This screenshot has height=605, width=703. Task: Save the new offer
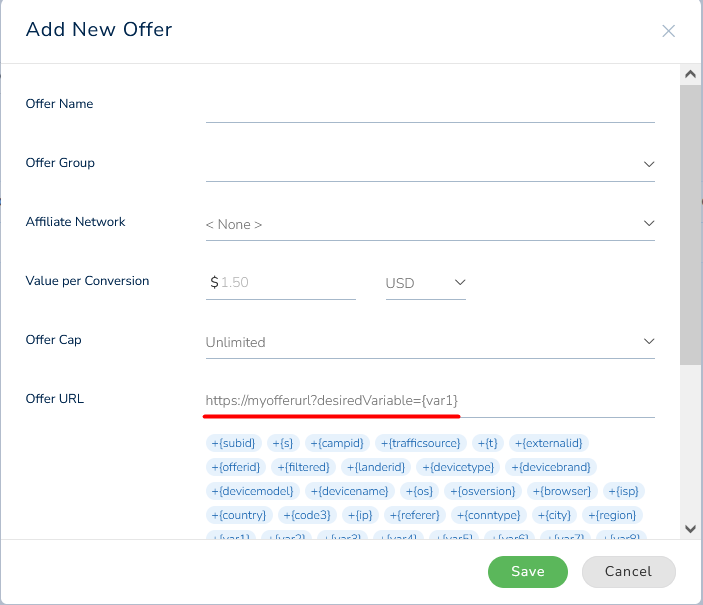[x=528, y=571]
